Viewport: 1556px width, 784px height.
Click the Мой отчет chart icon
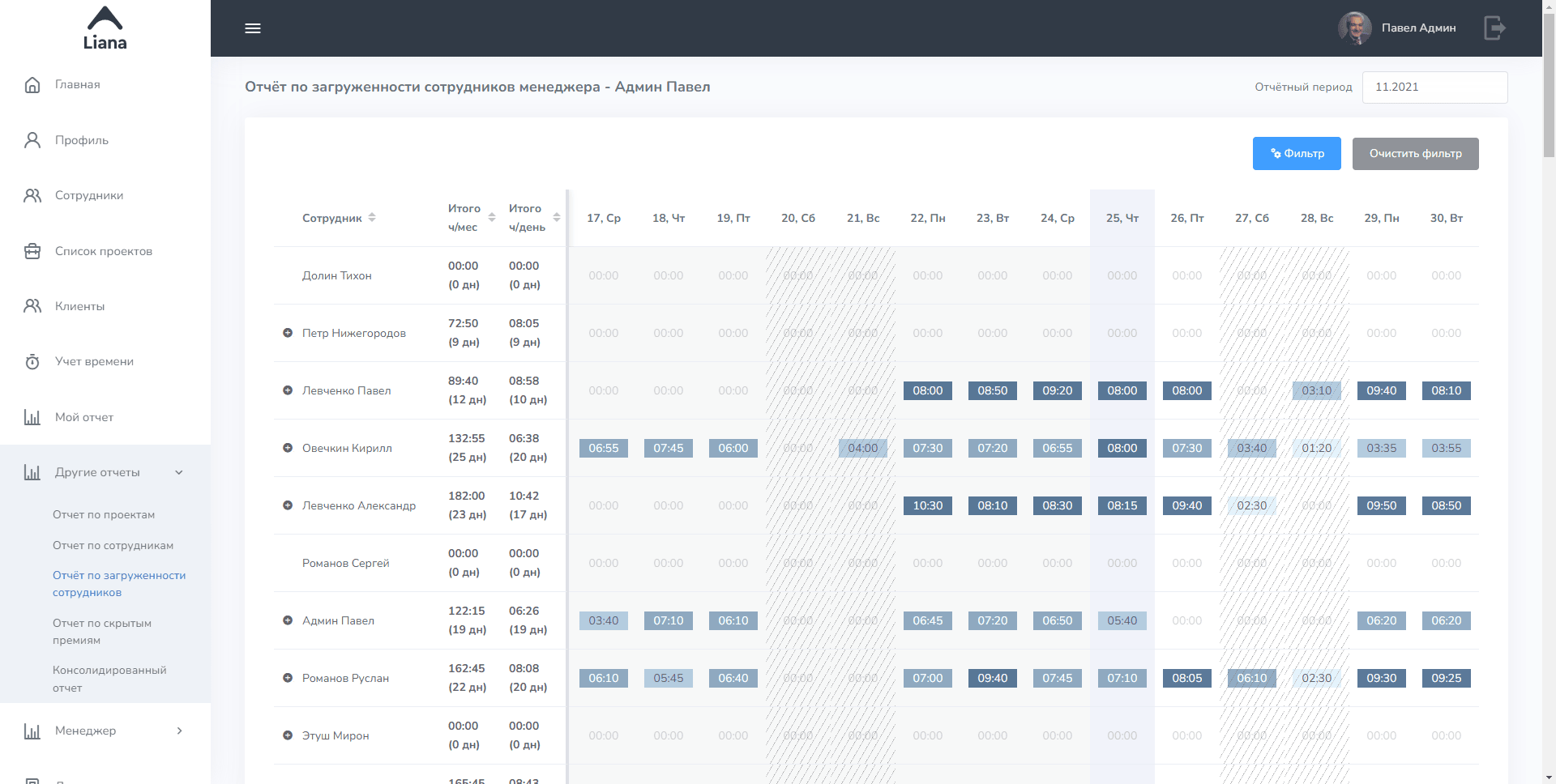(32, 417)
